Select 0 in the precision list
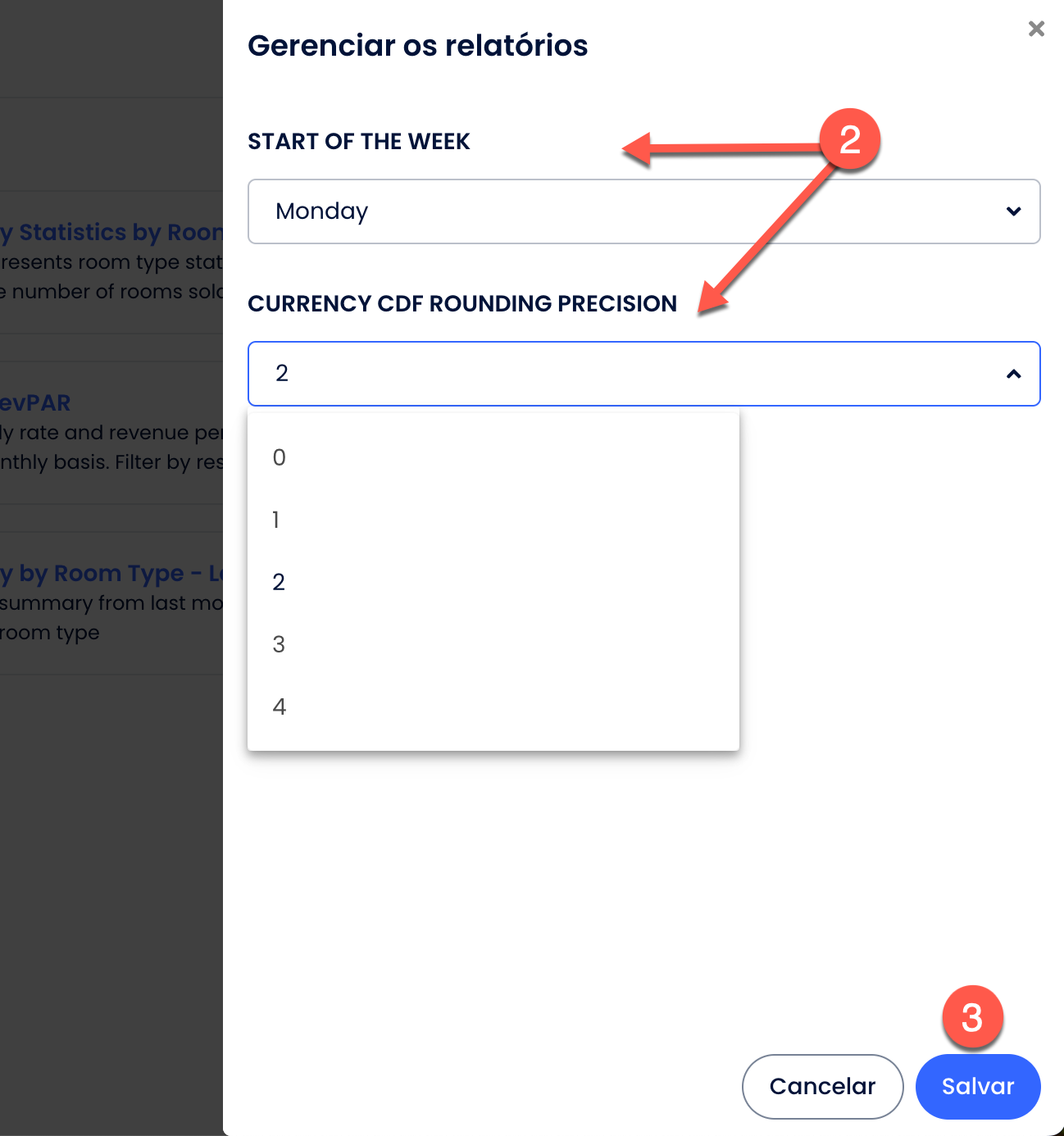This screenshot has height=1136, width=1064. click(x=280, y=457)
